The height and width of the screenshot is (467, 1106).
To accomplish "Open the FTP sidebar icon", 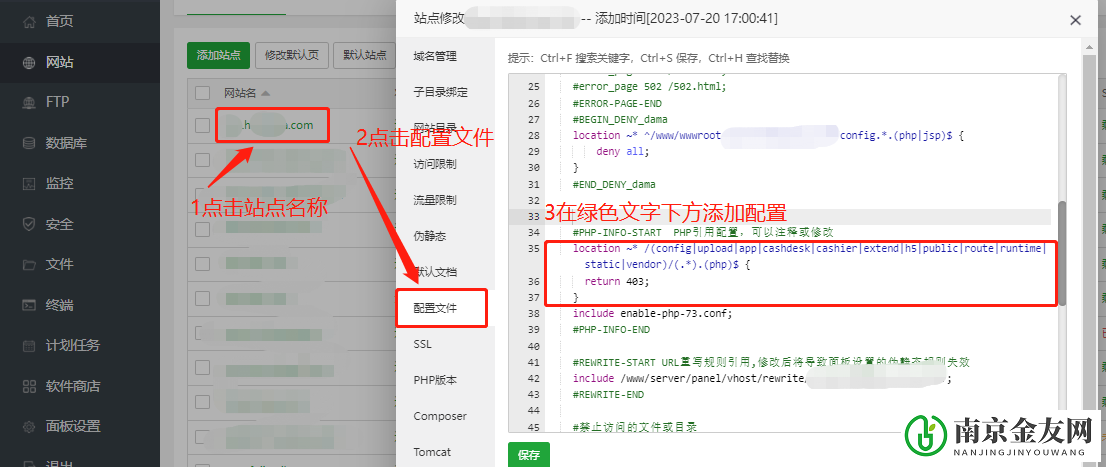I will tap(27, 102).
